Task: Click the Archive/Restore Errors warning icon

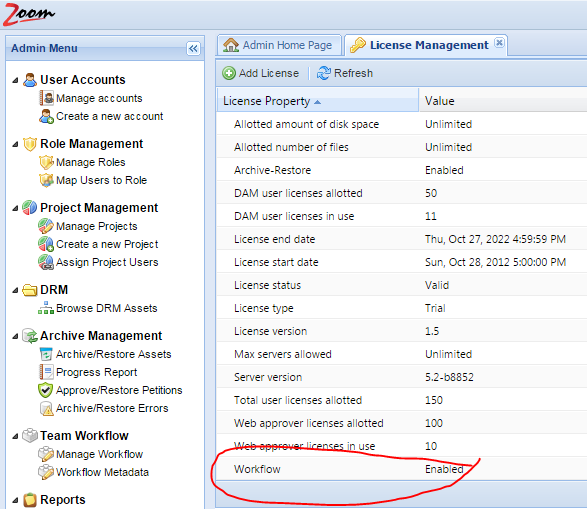Action: [46, 408]
